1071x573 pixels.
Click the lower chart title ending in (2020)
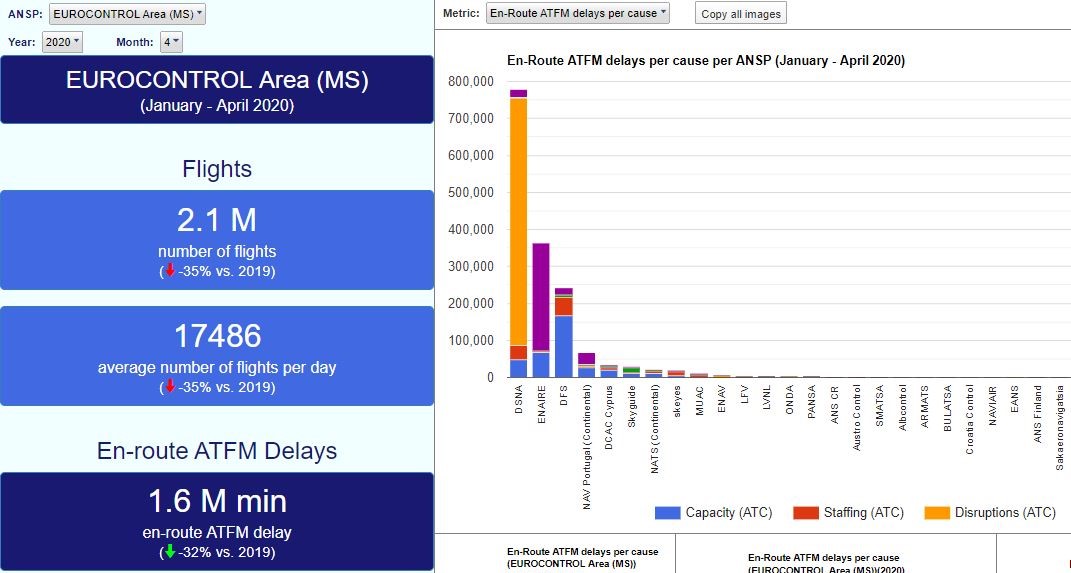[x=824, y=563]
